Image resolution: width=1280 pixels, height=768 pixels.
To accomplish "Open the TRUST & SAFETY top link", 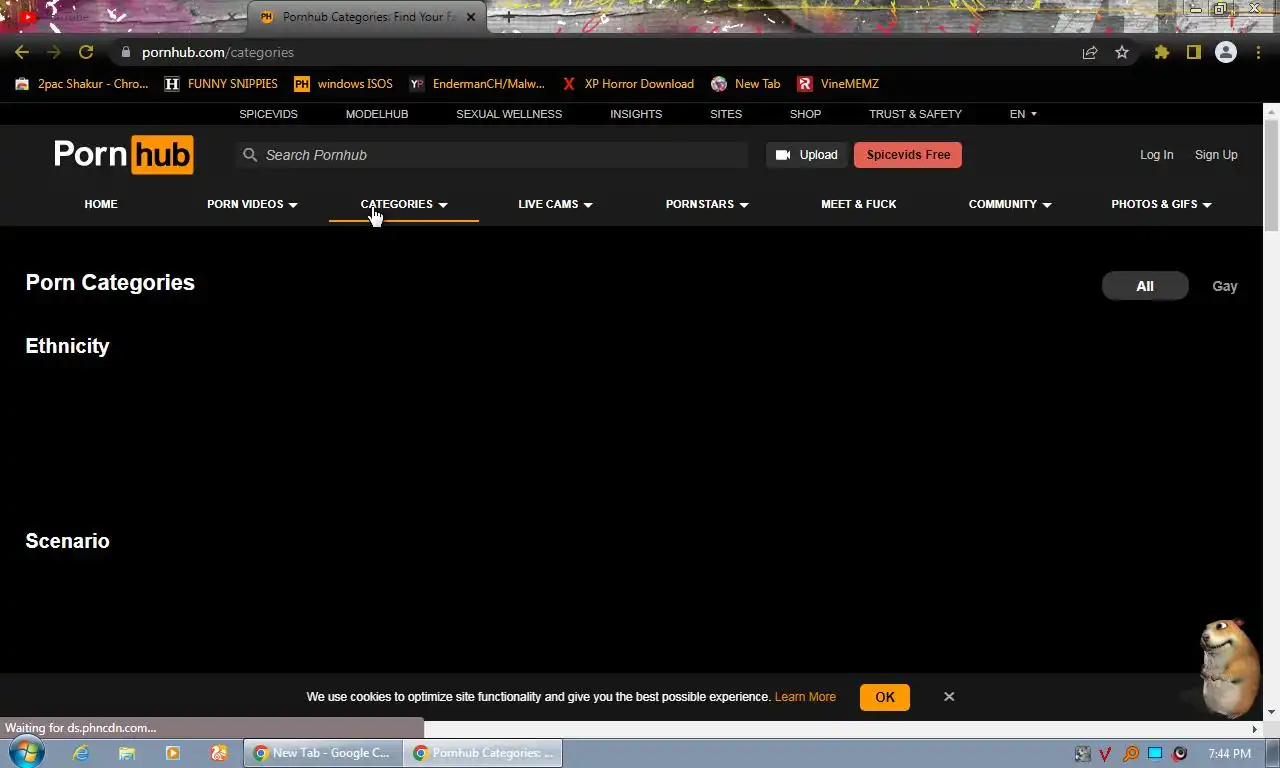I will click(x=915, y=114).
